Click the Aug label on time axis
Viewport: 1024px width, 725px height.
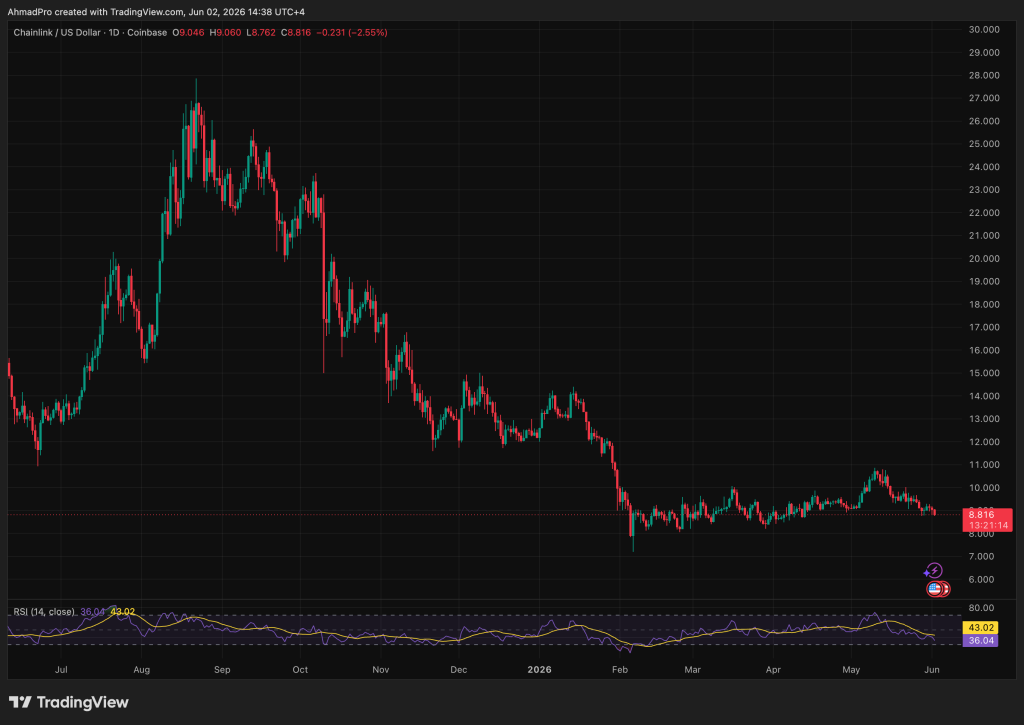142,669
